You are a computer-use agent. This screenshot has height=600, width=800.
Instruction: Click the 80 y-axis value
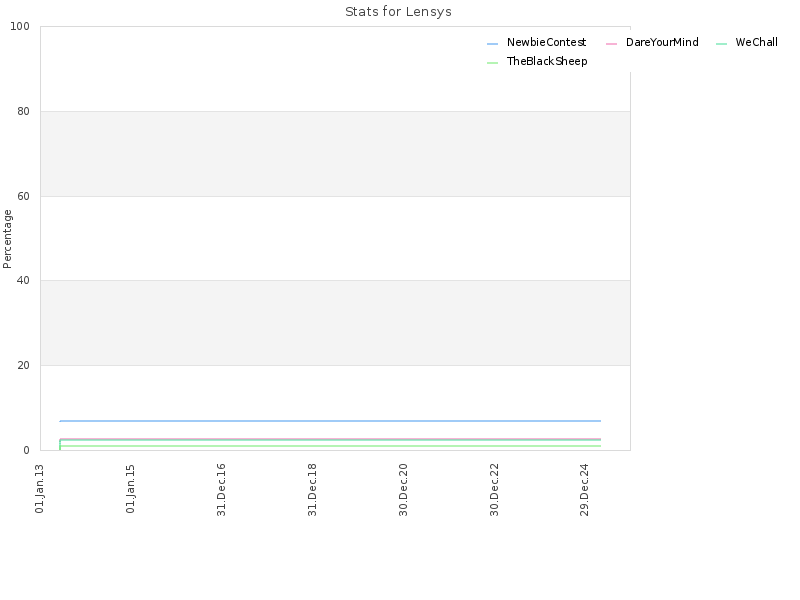coord(23,111)
